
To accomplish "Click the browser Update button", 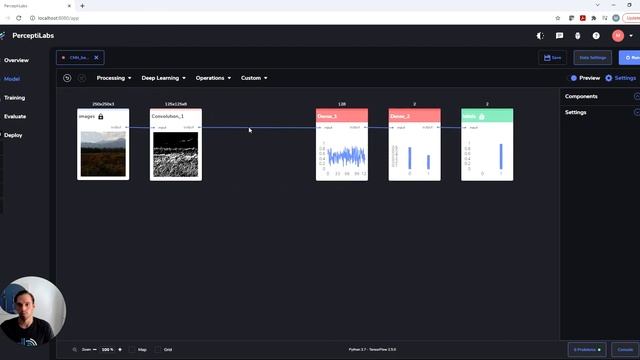I will coord(631,18).
